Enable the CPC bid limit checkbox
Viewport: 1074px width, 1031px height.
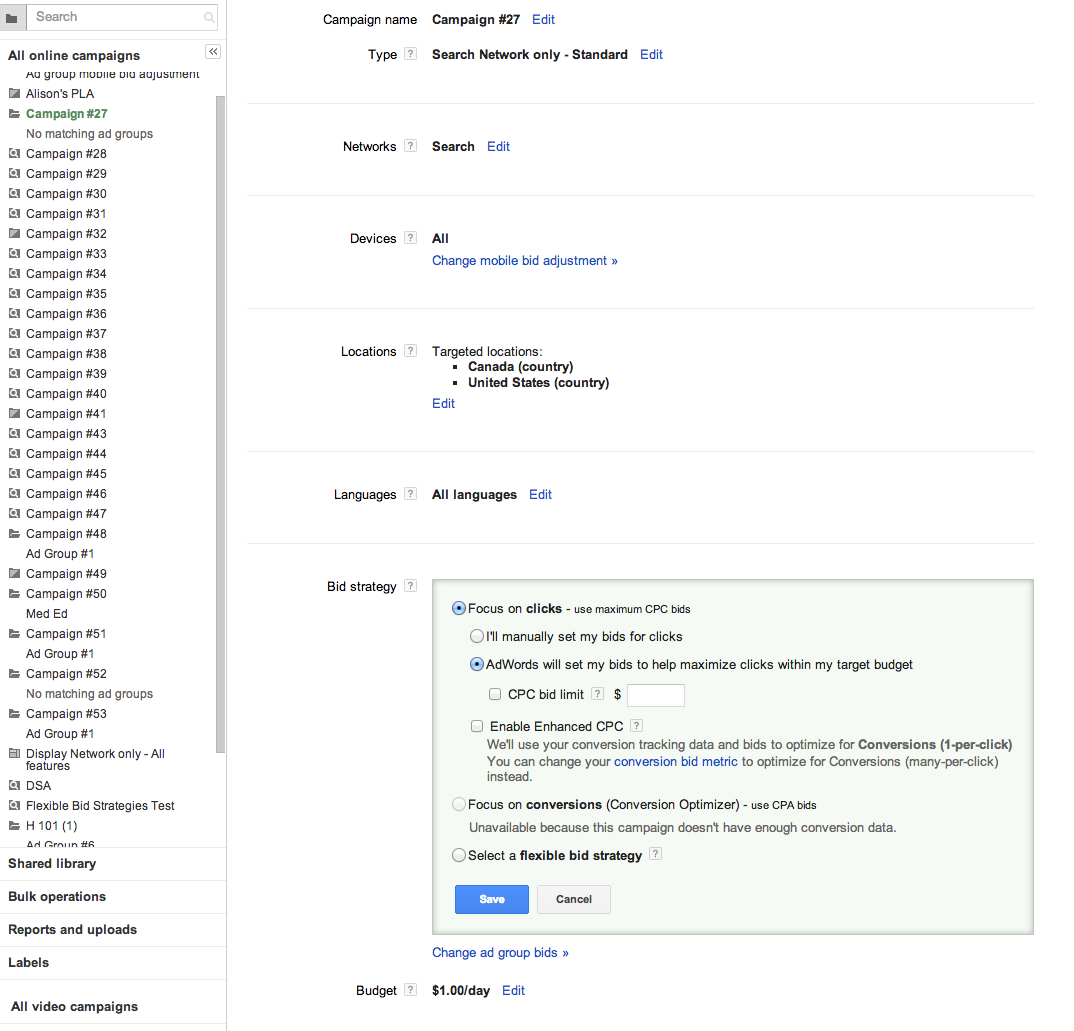[495, 695]
